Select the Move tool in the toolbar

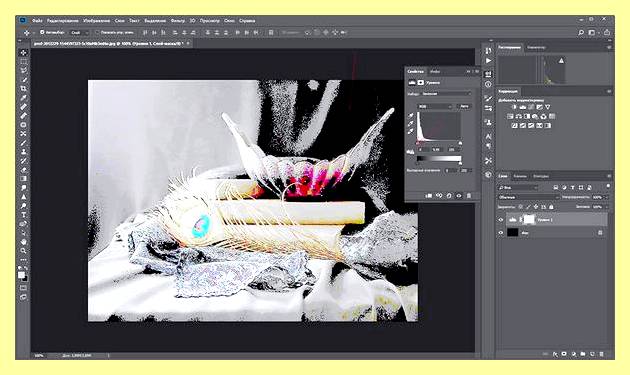(24, 53)
